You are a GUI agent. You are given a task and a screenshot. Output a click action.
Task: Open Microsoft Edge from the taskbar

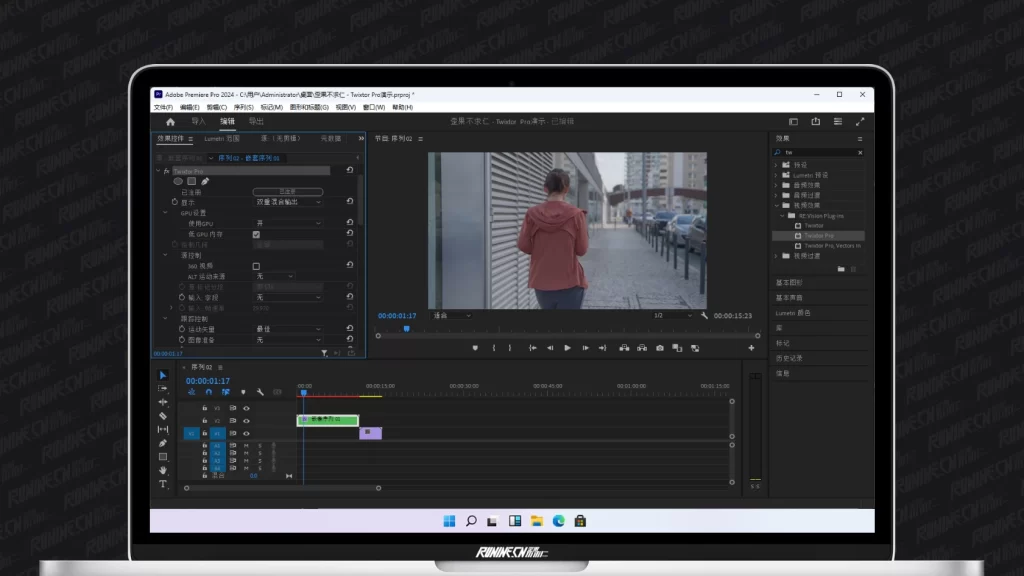pyautogui.click(x=558, y=521)
